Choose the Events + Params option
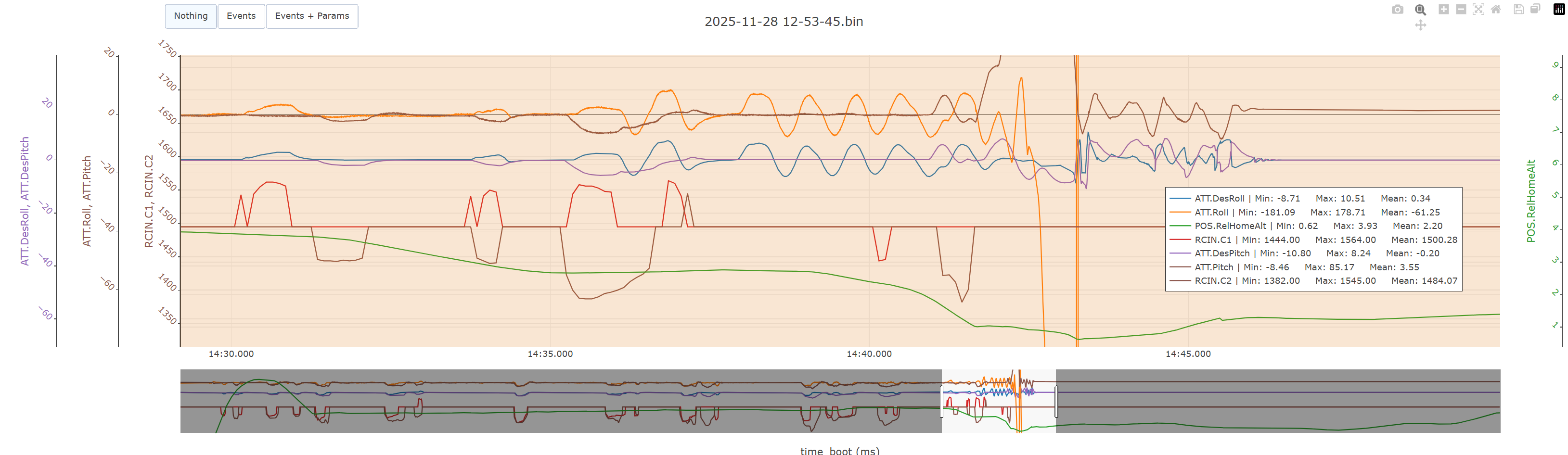Screen dimensions: 1568x455 312,16
